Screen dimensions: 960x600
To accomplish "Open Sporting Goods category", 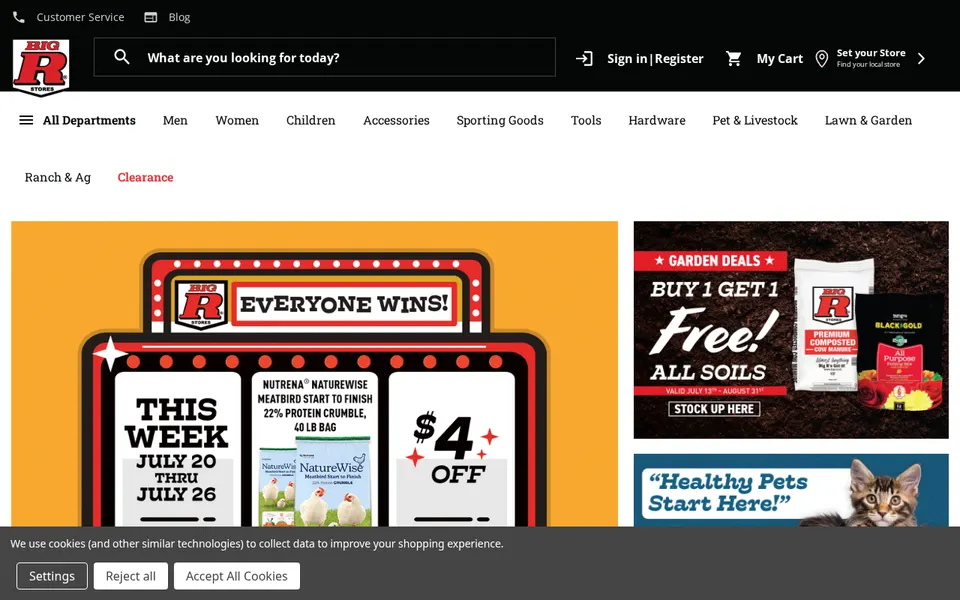I will click(500, 120).
